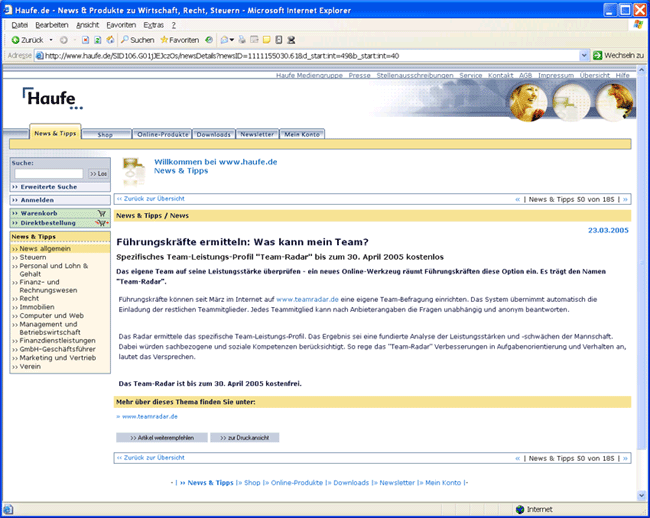The width and height of the screenshot is (650, 518).
Task: Open the Mail envelope toolbar icon
Action: tap(224, 40)
